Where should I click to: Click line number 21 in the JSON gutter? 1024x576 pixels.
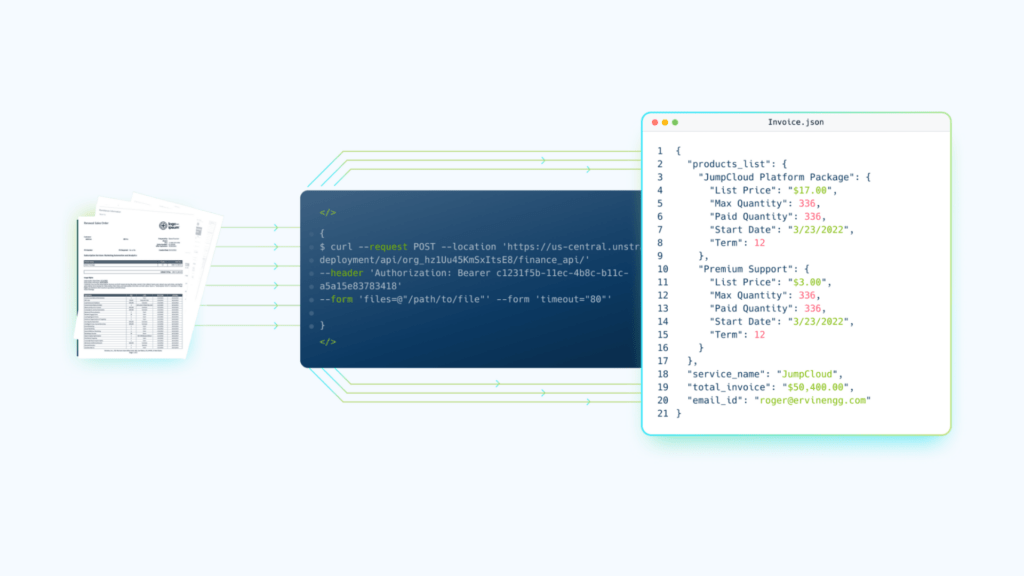[x=662, y=413]
